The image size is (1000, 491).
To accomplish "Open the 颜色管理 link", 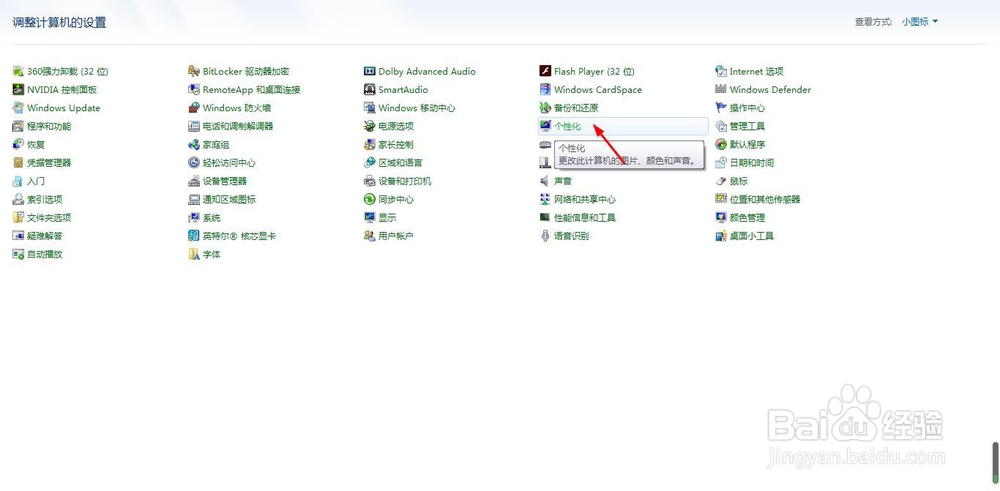I will coord(747,217).
